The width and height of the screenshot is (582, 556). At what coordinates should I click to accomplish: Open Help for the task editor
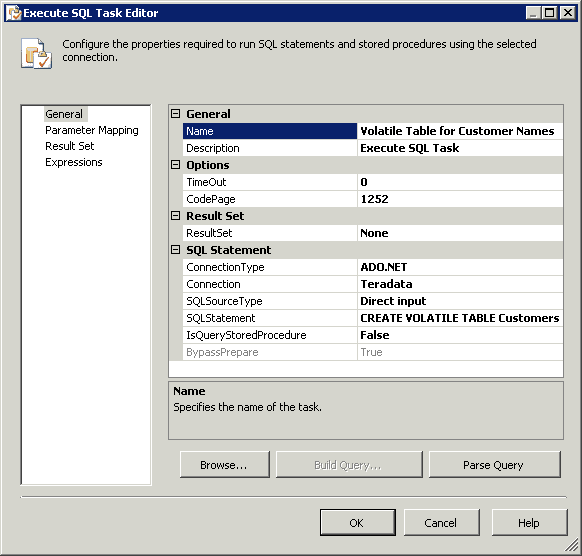(x=529, y=522)
